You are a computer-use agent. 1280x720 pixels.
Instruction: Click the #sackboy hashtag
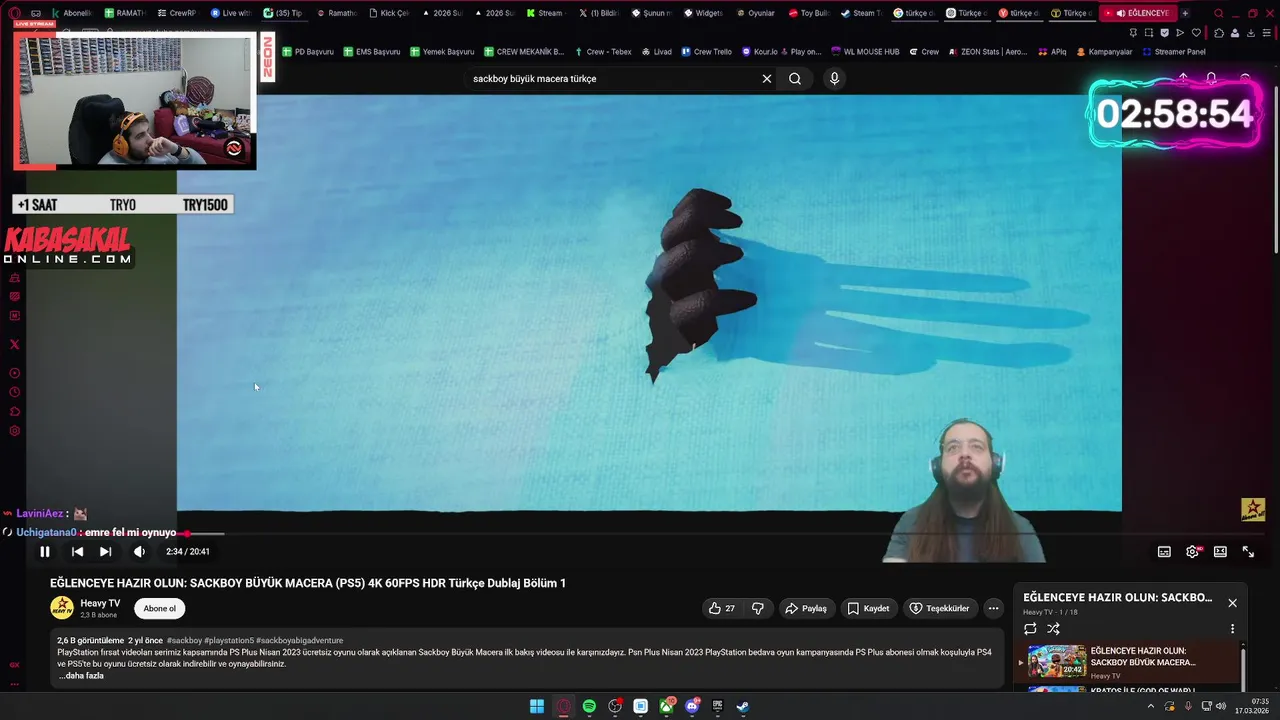[184, 640]
